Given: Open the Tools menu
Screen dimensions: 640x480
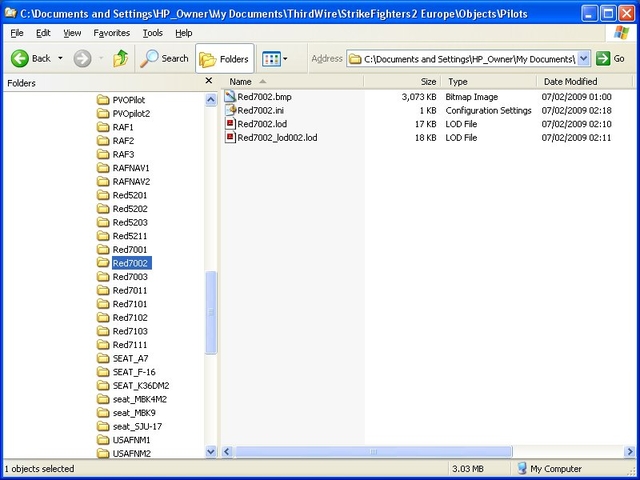Looking at the screenshot, I should click(x=153, y=33).
